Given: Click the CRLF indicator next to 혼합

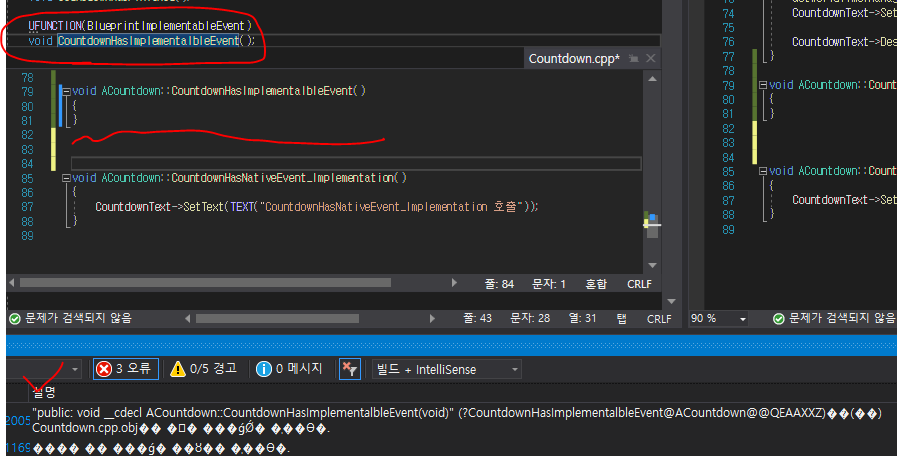Looking at the screenshot, I should click(x=639, y=284).
